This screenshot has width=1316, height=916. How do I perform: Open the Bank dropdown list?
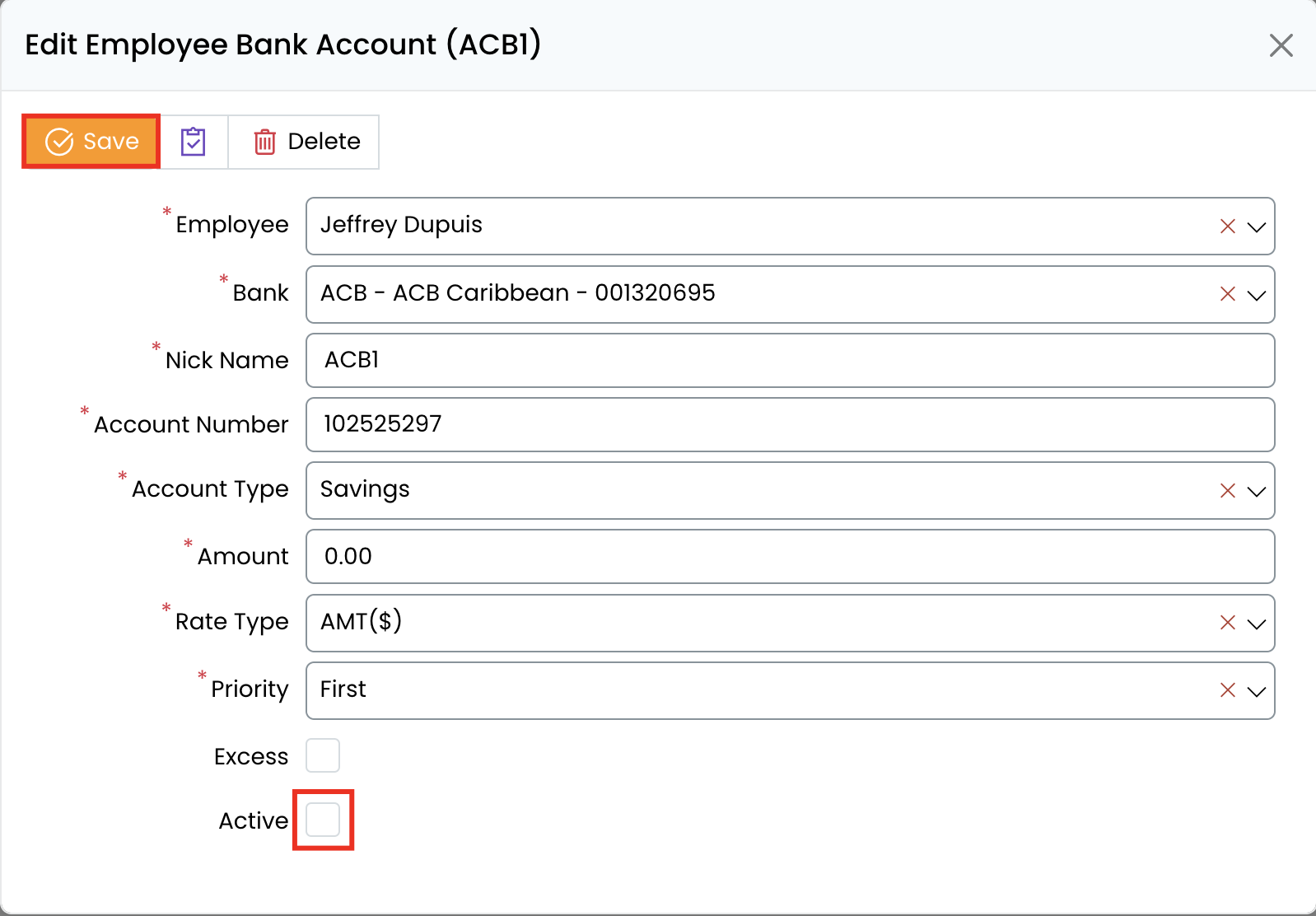[x=1256, y=294]
